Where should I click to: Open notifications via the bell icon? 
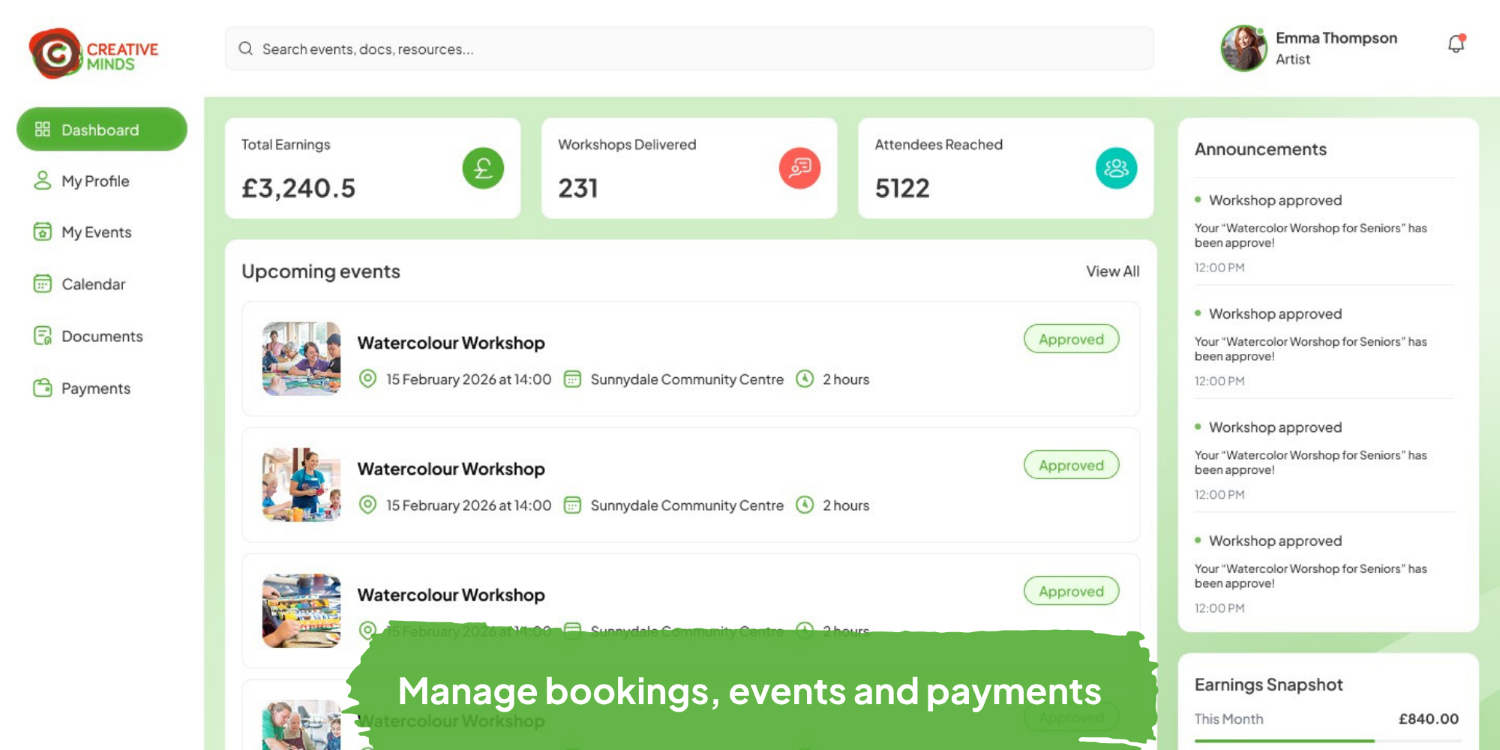(1456, 44)
